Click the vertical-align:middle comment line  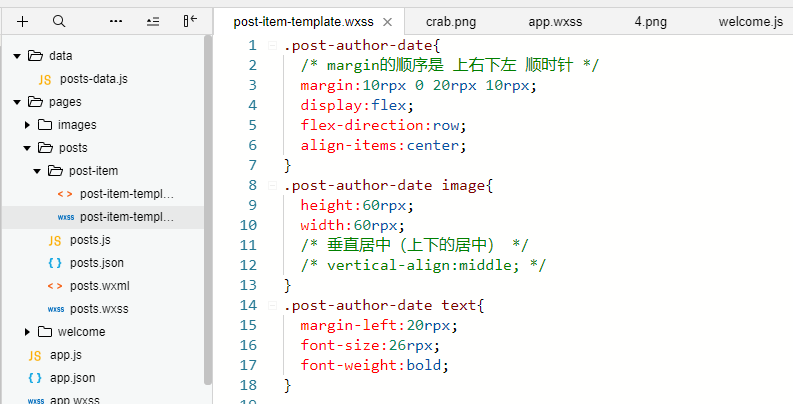coord(423,265)
